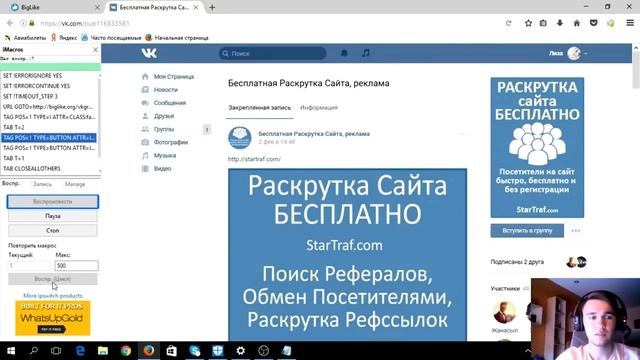The image size is (640, 360).
Task: Open Pocket icon in toolbar
Action: tap(593, 23)
